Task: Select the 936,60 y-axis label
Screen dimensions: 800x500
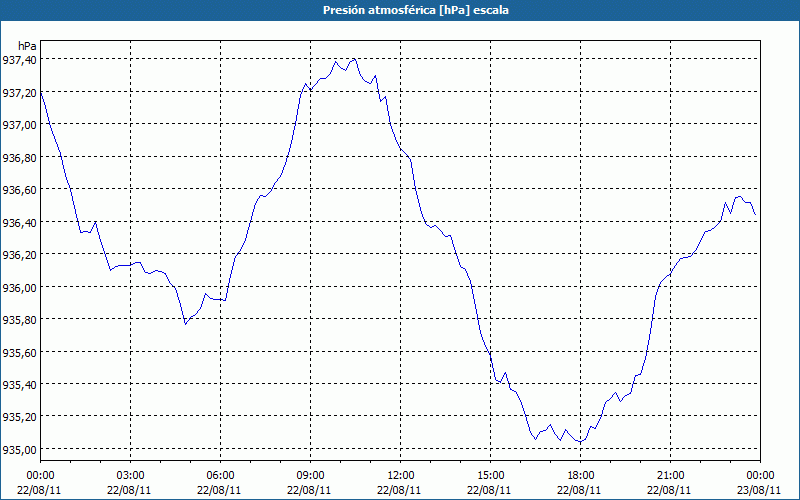Action: click(19, 190)
